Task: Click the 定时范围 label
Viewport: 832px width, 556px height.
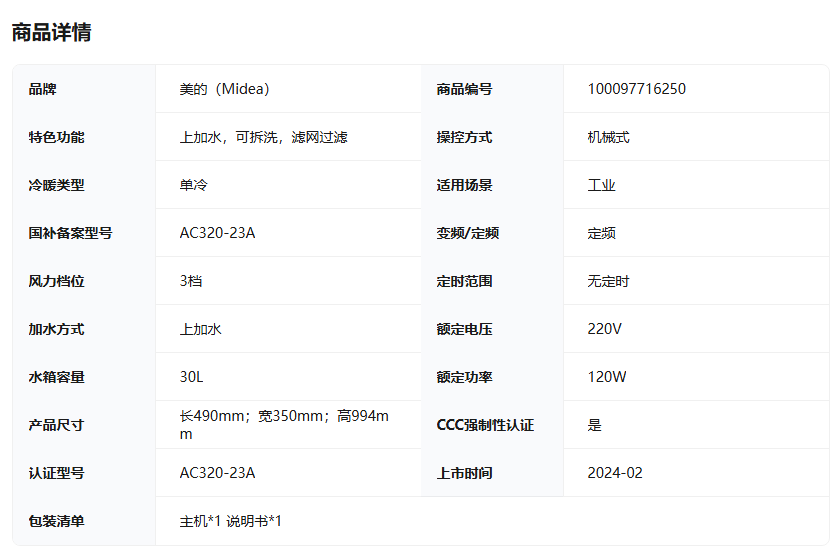Action: pos(464,281)
